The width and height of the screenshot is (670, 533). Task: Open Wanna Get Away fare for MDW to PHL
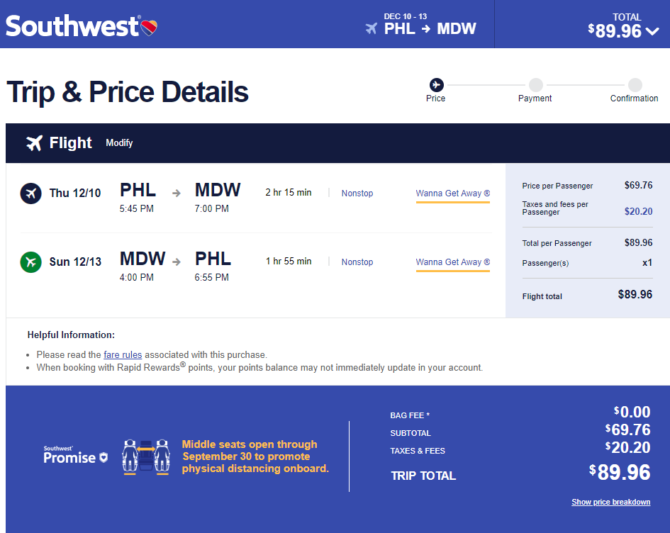coord(453,262)
